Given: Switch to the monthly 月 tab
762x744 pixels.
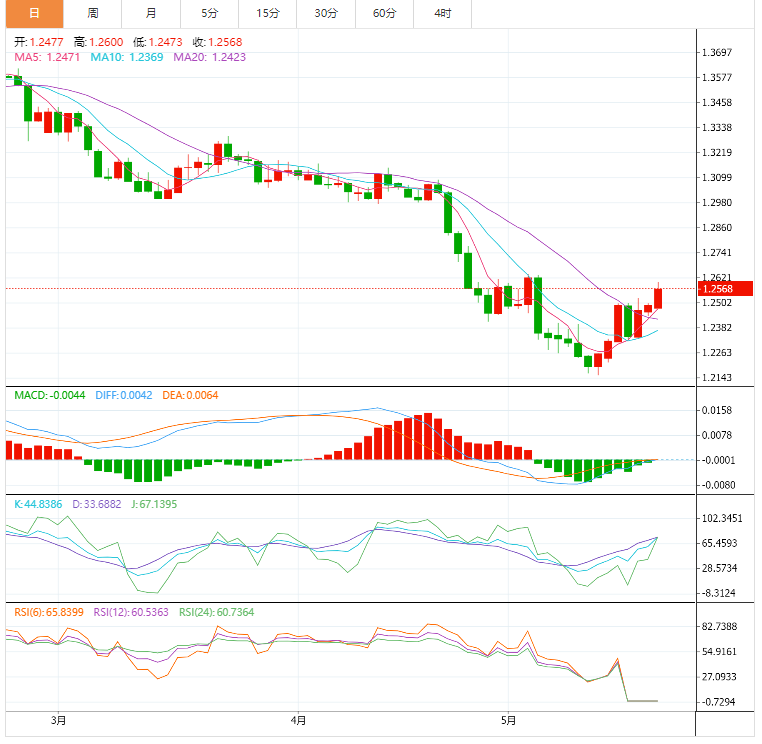Looking at the screenshot, I should (151, 14).
